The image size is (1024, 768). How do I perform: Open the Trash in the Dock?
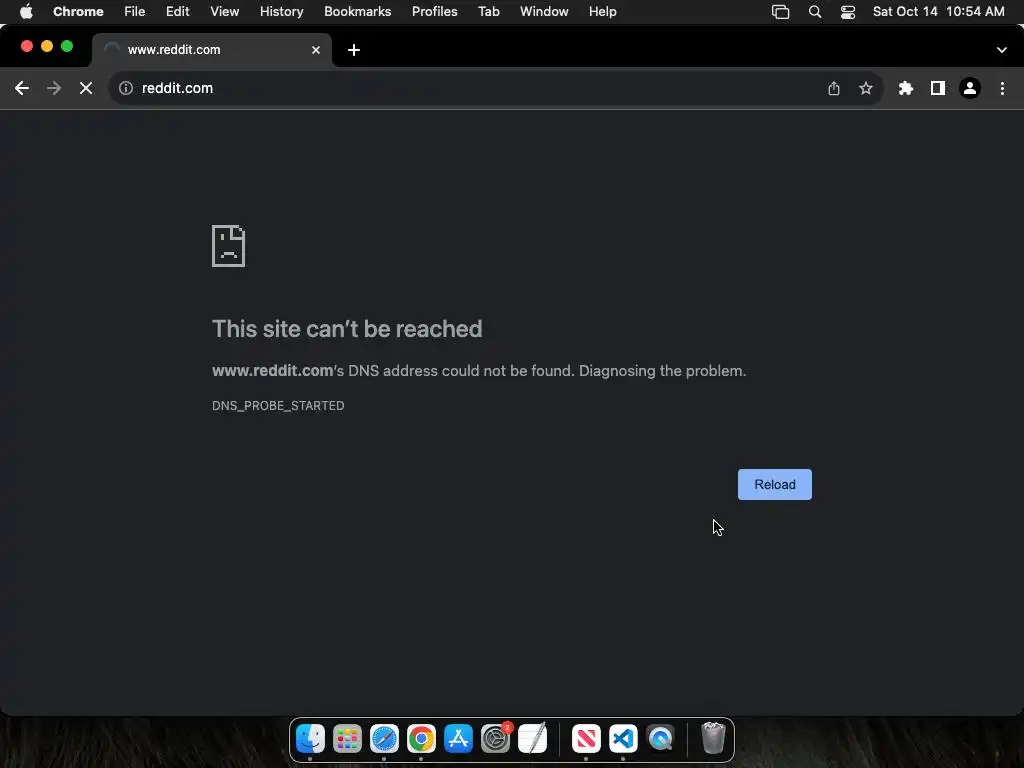pyautogui.click(x=713, y=739)
